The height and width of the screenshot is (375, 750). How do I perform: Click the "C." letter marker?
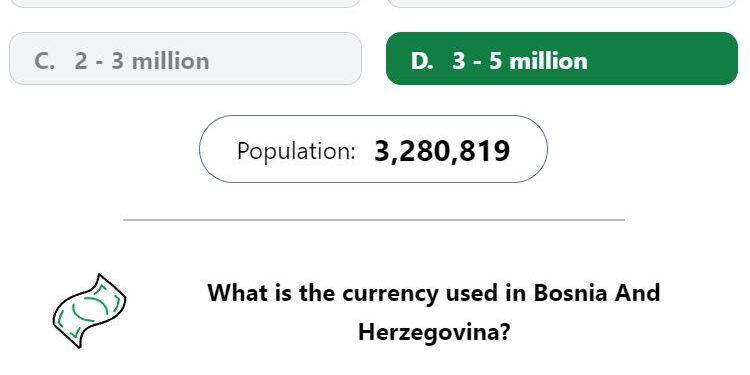tap(44, 61)
